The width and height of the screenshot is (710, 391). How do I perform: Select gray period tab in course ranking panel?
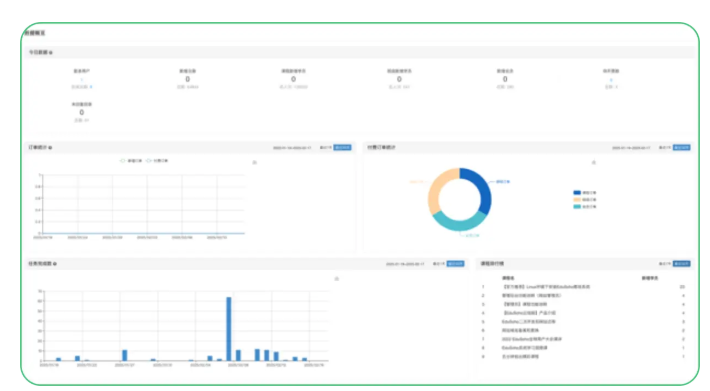click(665, 264)
